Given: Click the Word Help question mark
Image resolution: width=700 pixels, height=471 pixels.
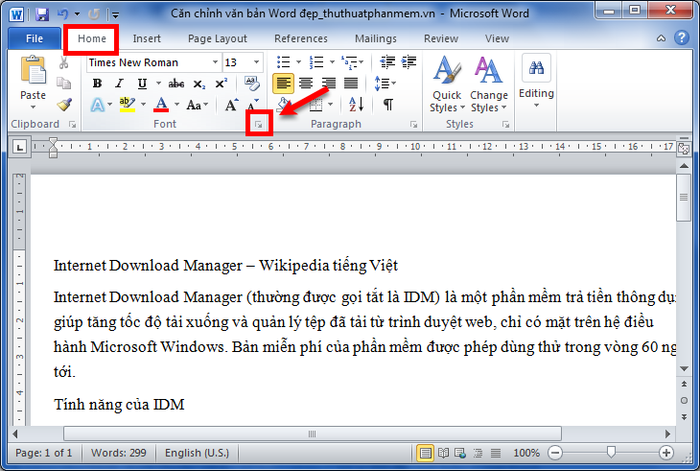Looking at the screenshot, I should point(682,38).
